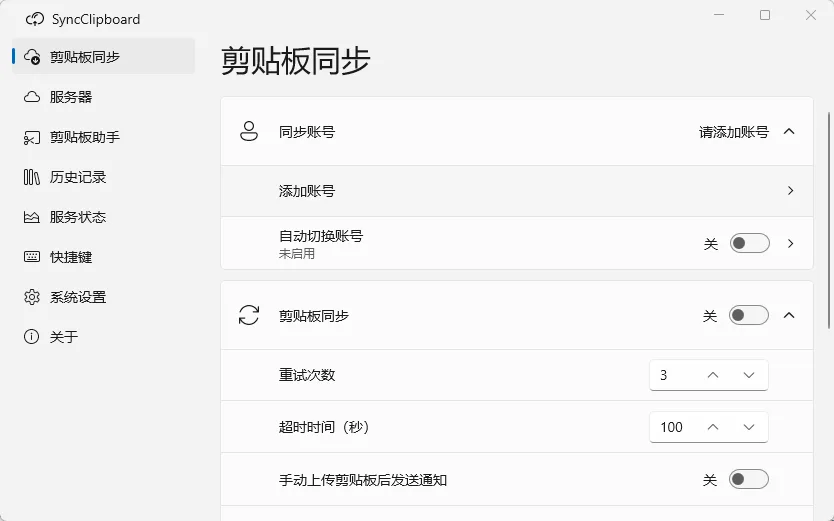
Task: Click the clipboard sync cloud icon in sidebar
Action: [32, 56]
